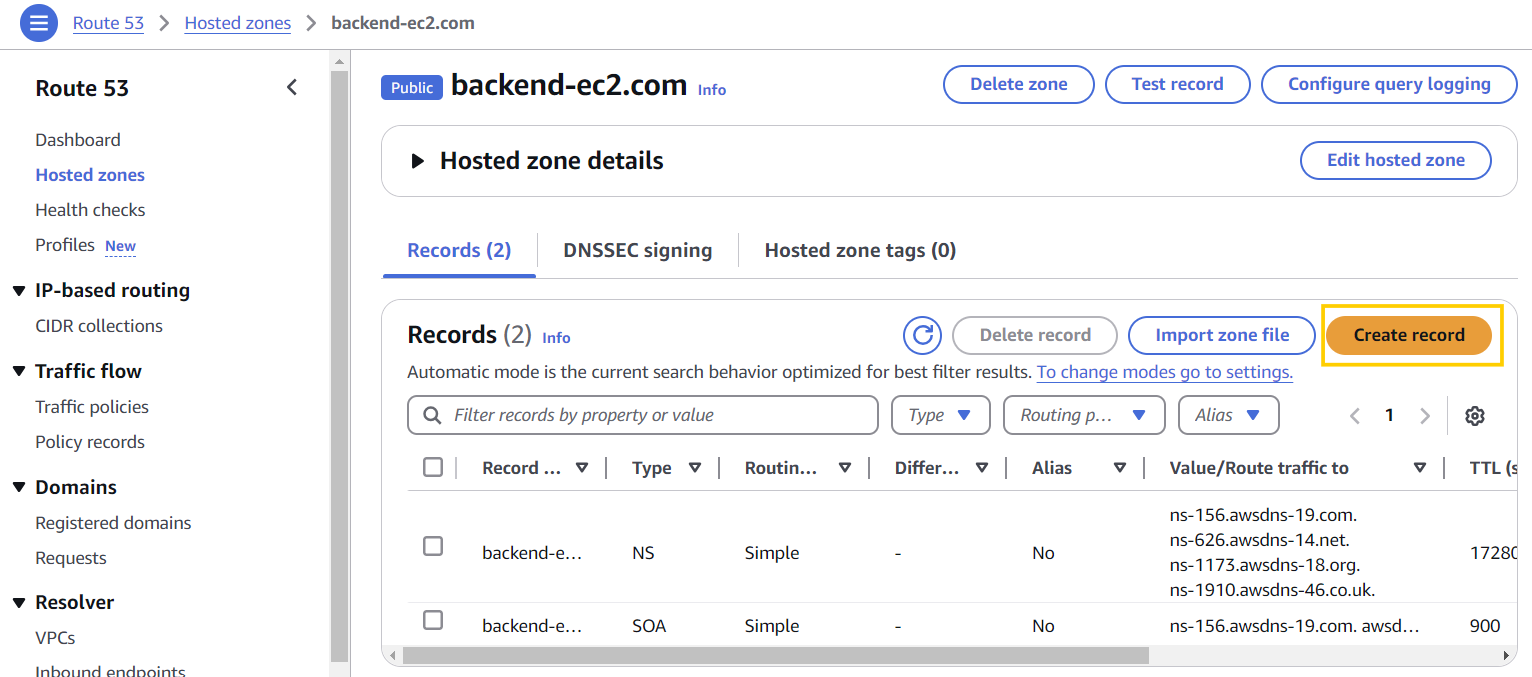Check the NS record row checkbox
Screen dimensions: 1532x677
[433, 546]
